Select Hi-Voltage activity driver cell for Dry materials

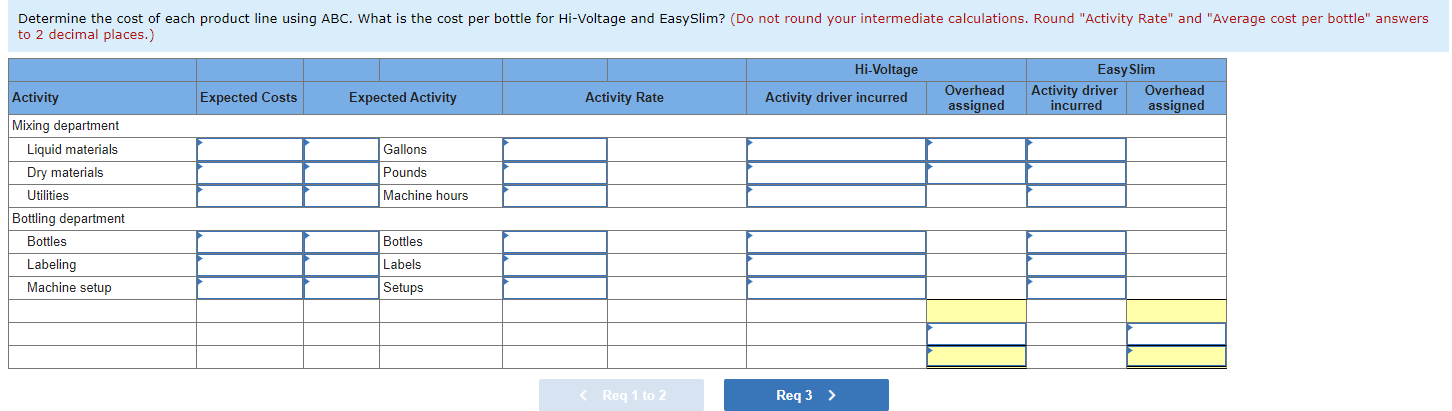pos(836,172)
